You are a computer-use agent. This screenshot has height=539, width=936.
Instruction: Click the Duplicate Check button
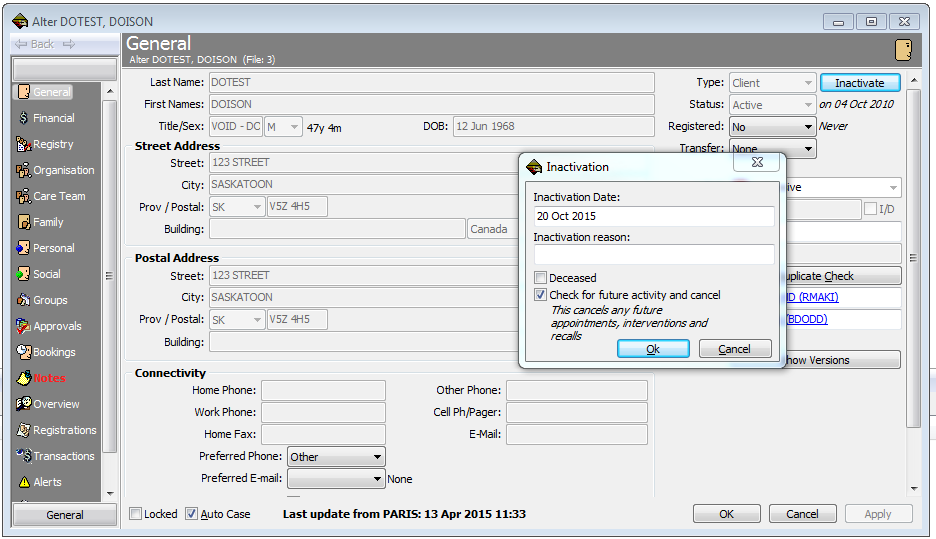coord(843,276)
